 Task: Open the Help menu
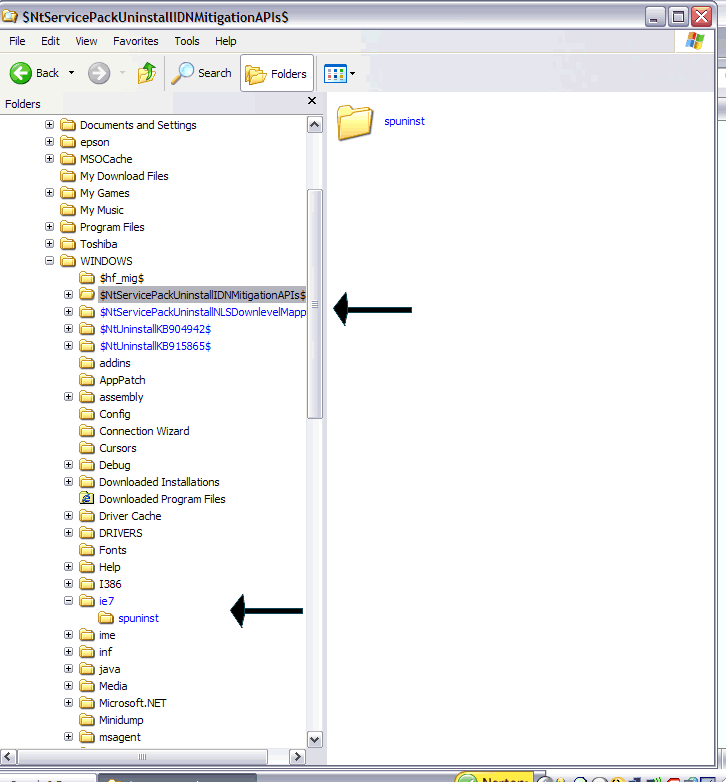225,41
